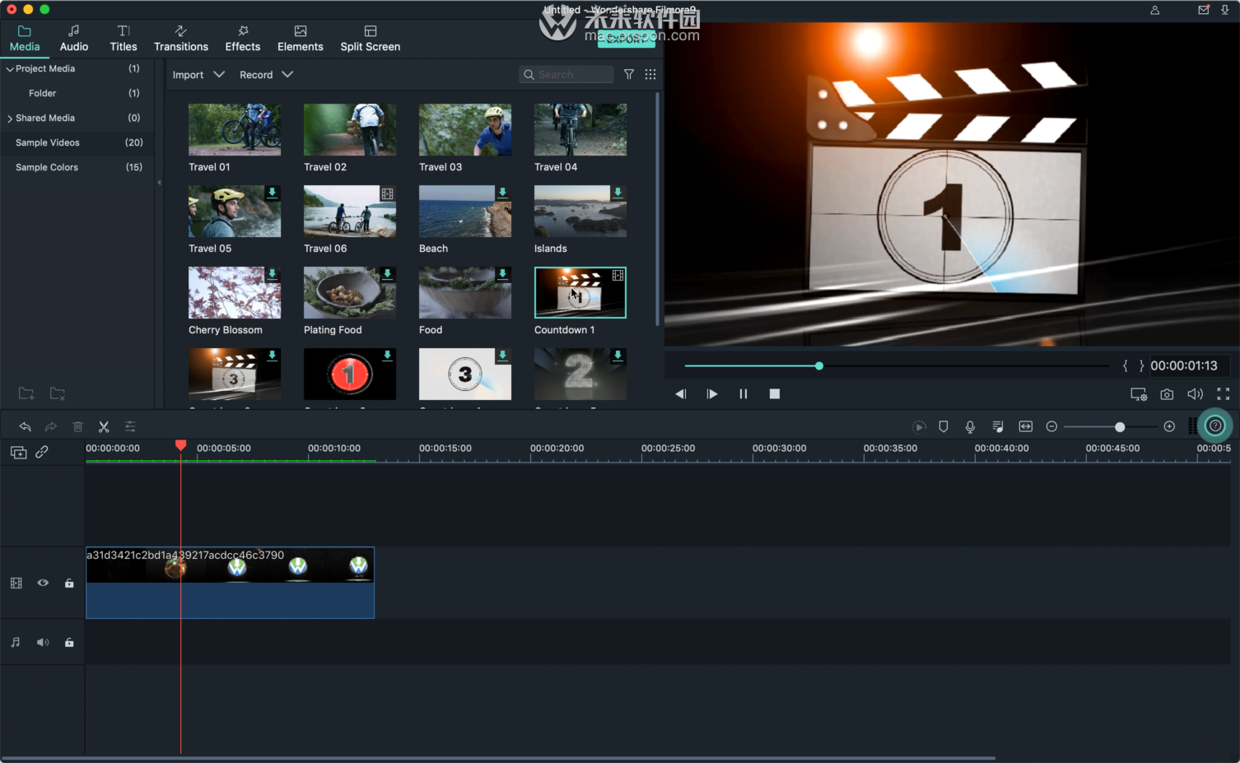Pause the preview playback
Screen dimensions: 1240x763
point(743,394)
